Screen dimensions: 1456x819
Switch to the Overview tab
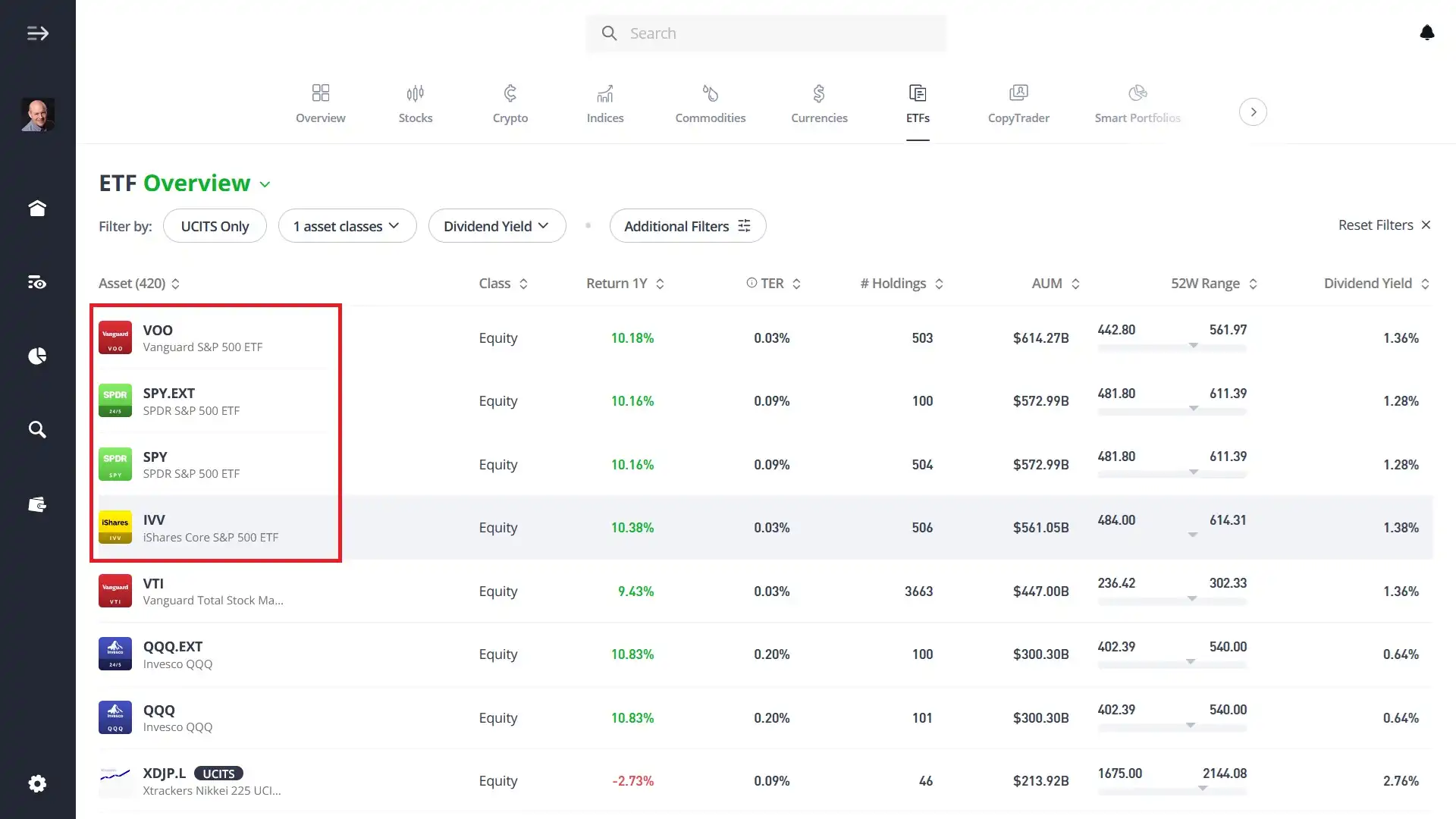[320, 104]
